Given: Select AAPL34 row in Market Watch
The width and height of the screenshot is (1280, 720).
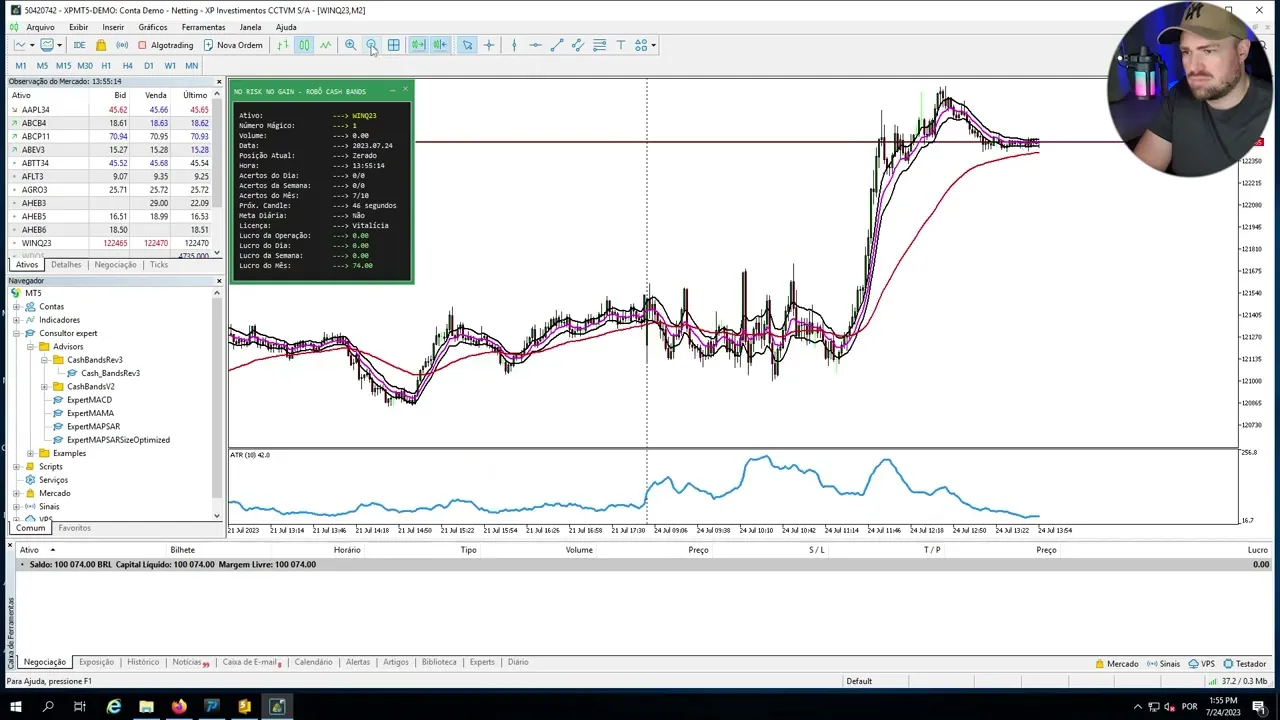Looking at the screenshot, I should (111, 110).
